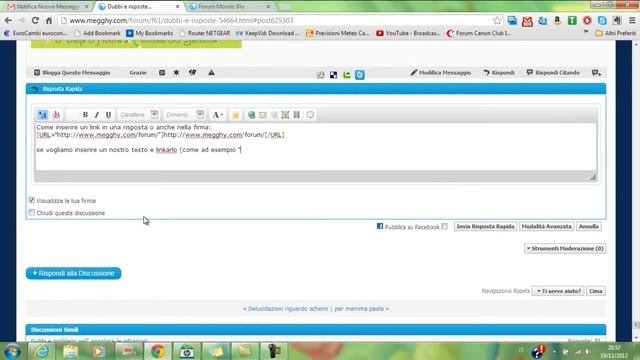Go back to previous page
Screen dimensions: 640x360
click(x=8, y=20)
